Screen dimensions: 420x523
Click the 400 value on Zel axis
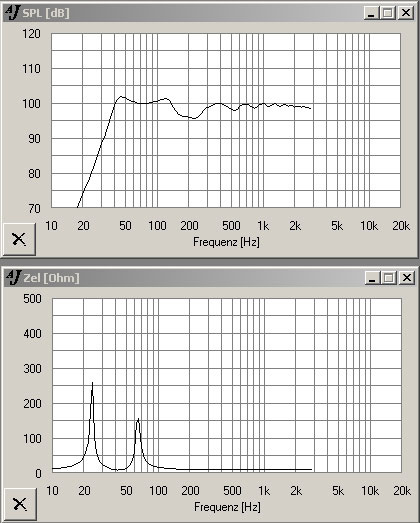(x=32, y=334)
